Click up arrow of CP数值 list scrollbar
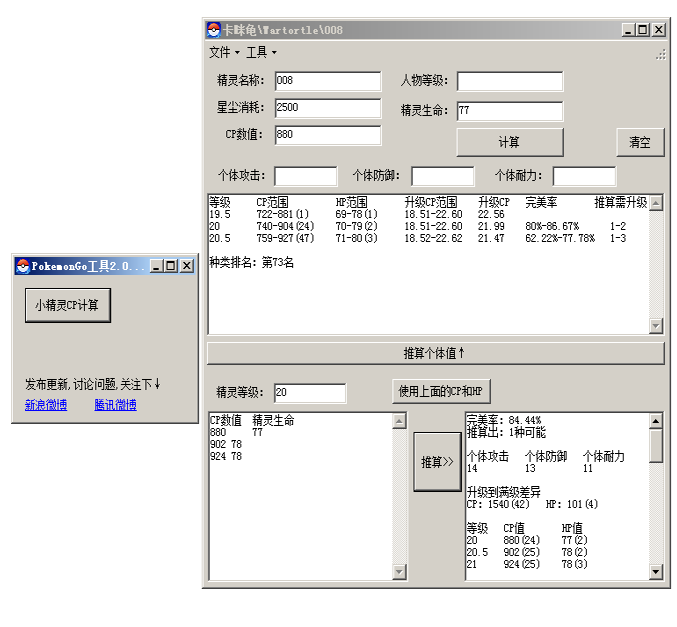Image resolution: width=677 pixels, height=627 pixels. pyautogui.click(x=399, y=421)
